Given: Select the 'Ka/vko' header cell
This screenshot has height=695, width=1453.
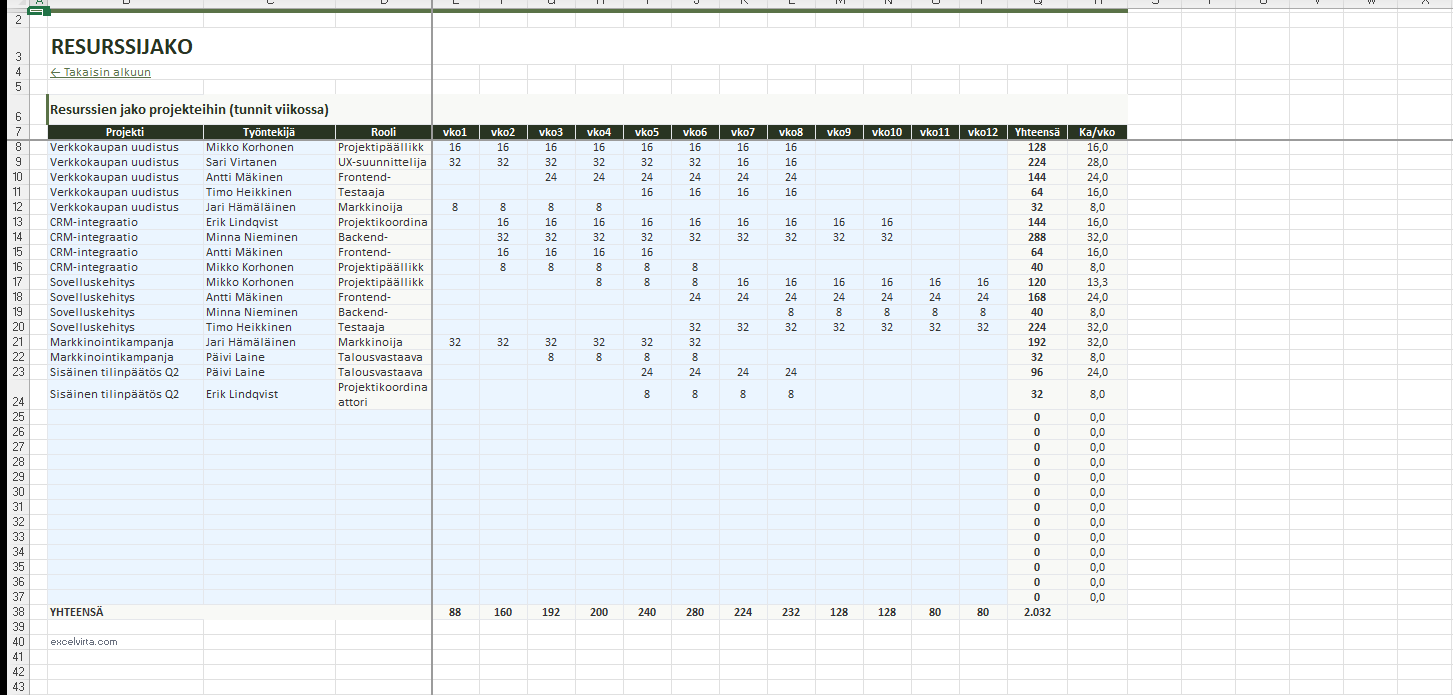Looking at the screenshot, I should pos(1097,132).
